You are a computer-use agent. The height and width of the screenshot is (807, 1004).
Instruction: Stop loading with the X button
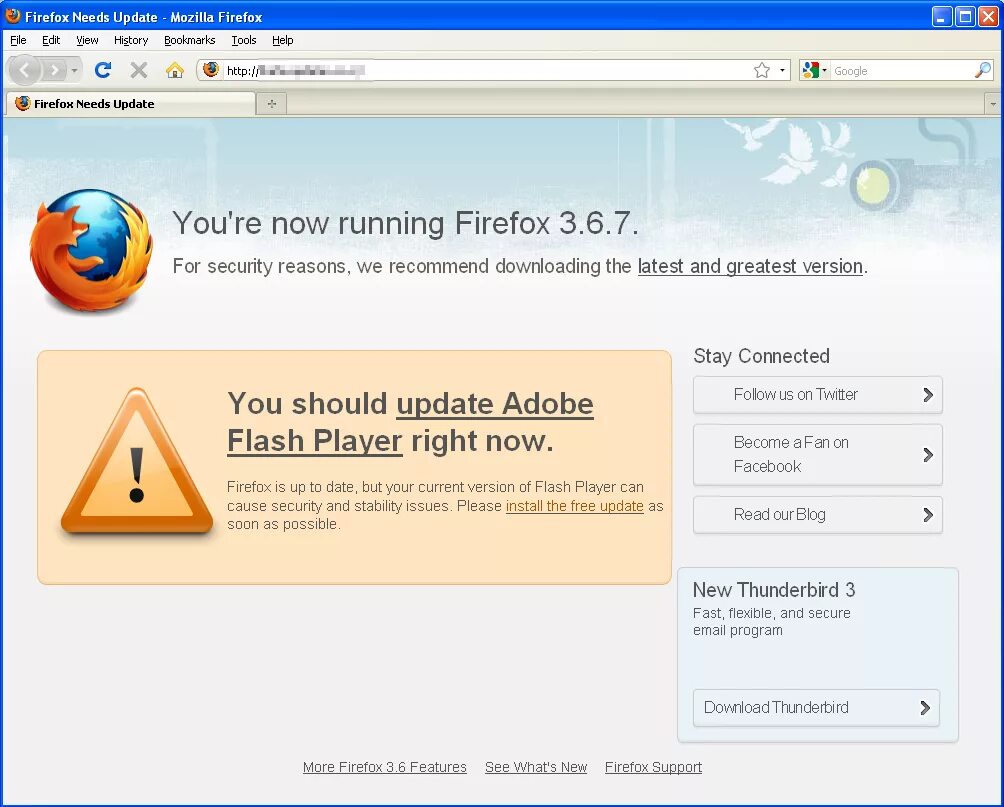[139, 70]
